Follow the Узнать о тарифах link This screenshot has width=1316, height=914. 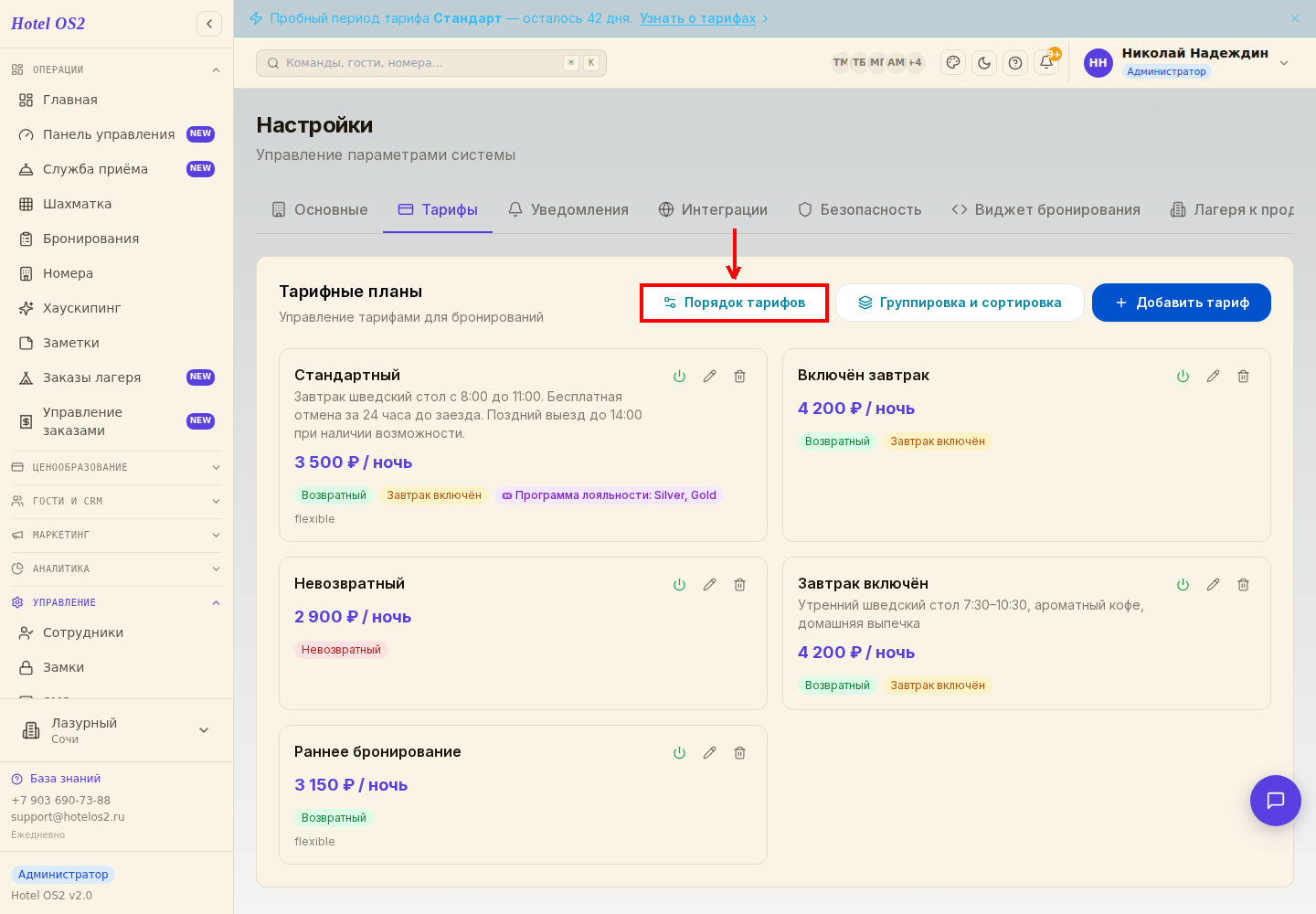pos(698,18)
